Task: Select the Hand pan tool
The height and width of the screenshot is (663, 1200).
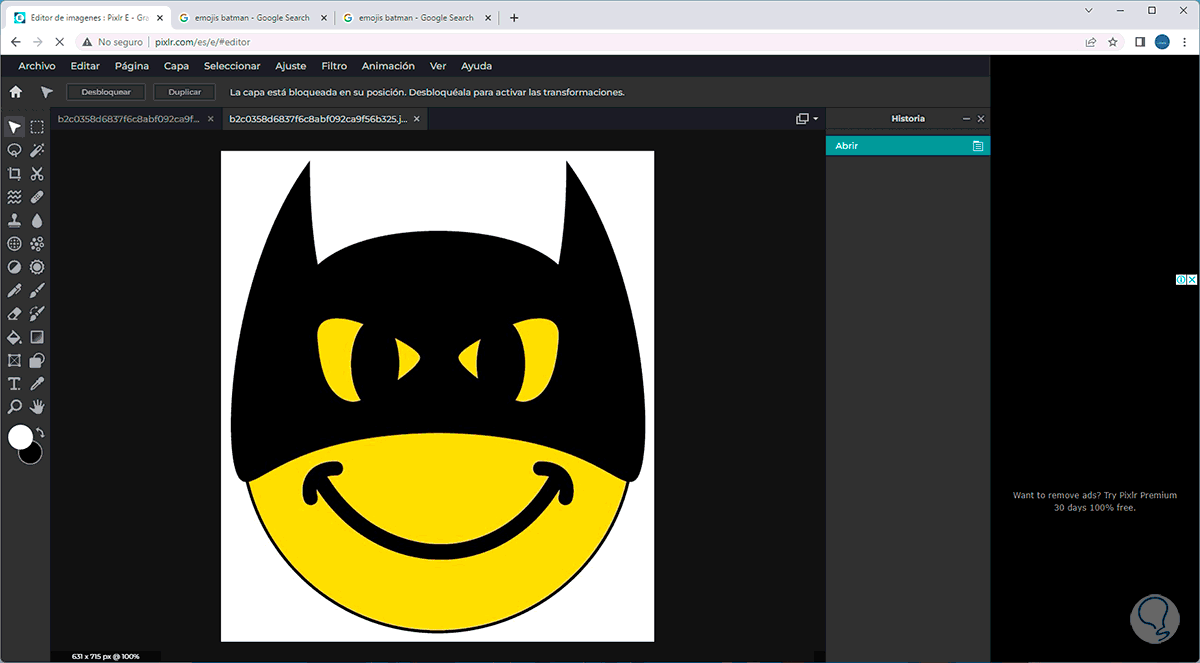Action: pyautogui.click(x=37, y=407)
